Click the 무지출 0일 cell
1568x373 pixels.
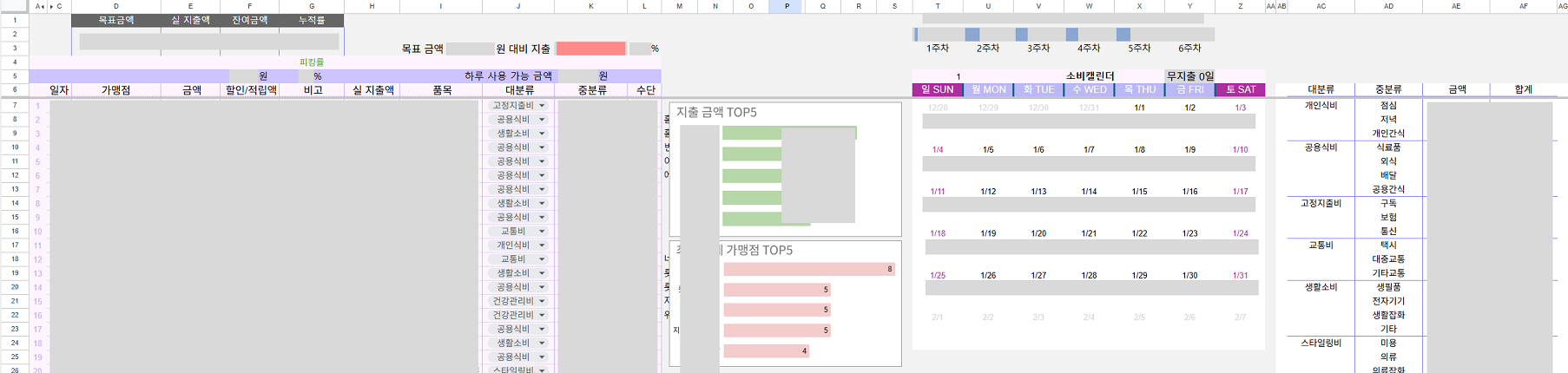point(1189,76)
